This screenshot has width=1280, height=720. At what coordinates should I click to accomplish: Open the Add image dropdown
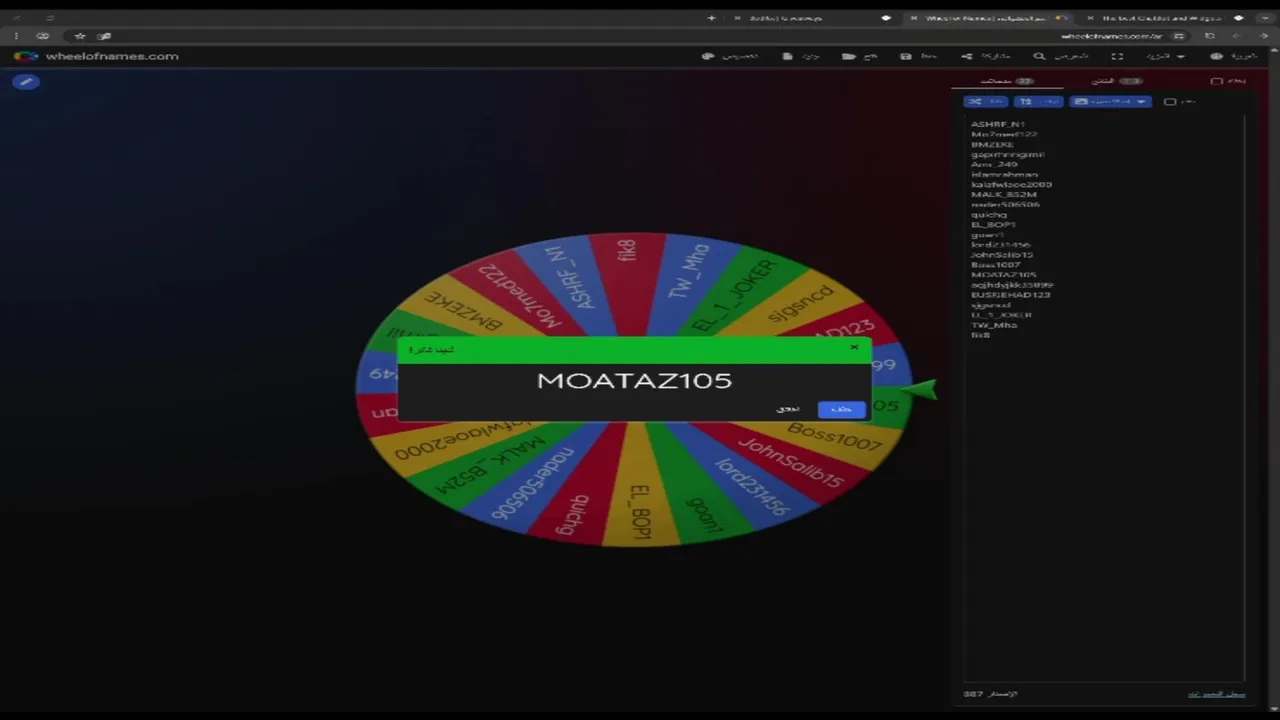1110,101
